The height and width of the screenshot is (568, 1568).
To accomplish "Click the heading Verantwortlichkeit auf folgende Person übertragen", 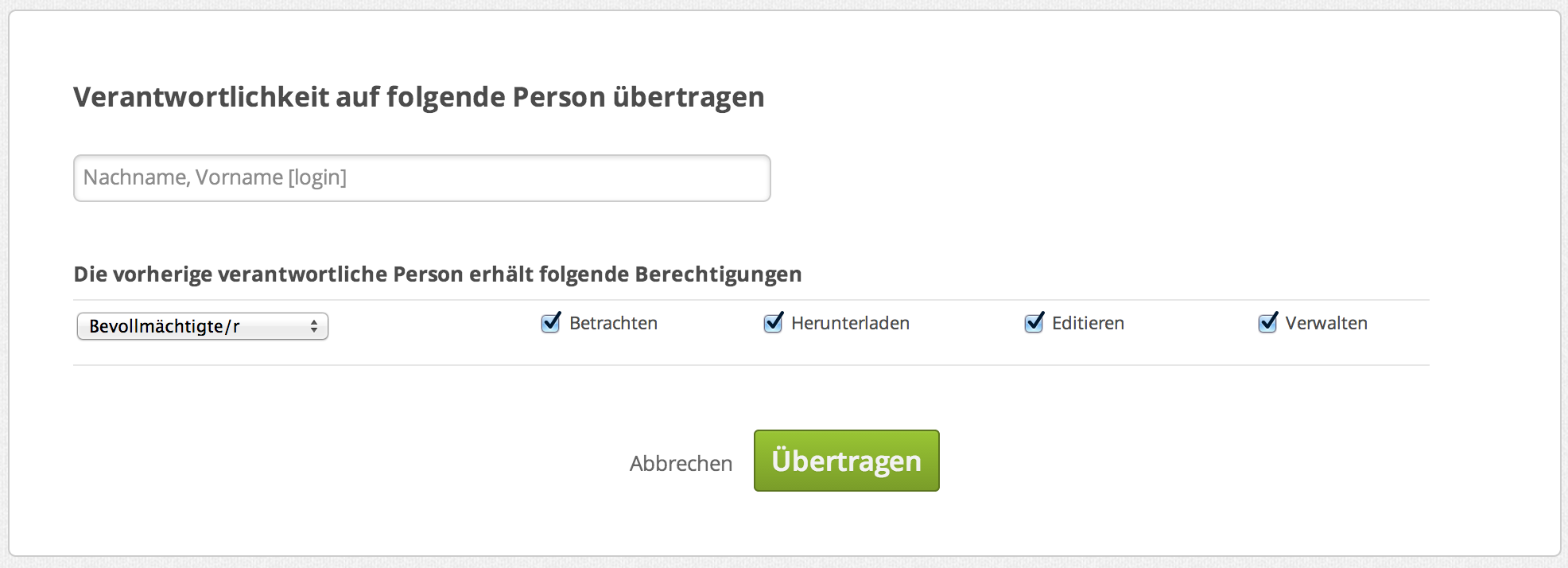I will 418,97.
